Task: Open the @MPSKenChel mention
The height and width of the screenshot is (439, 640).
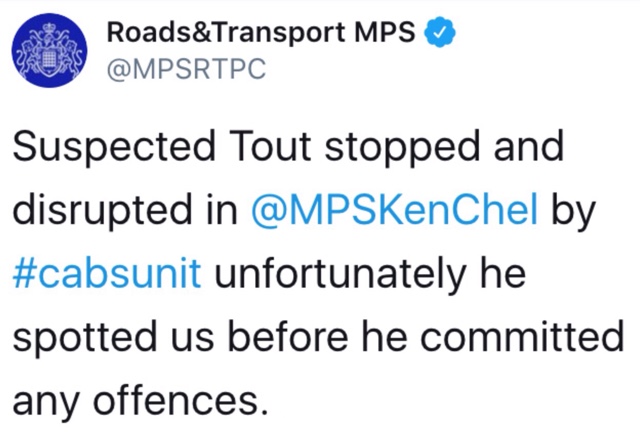Action: 394,209
